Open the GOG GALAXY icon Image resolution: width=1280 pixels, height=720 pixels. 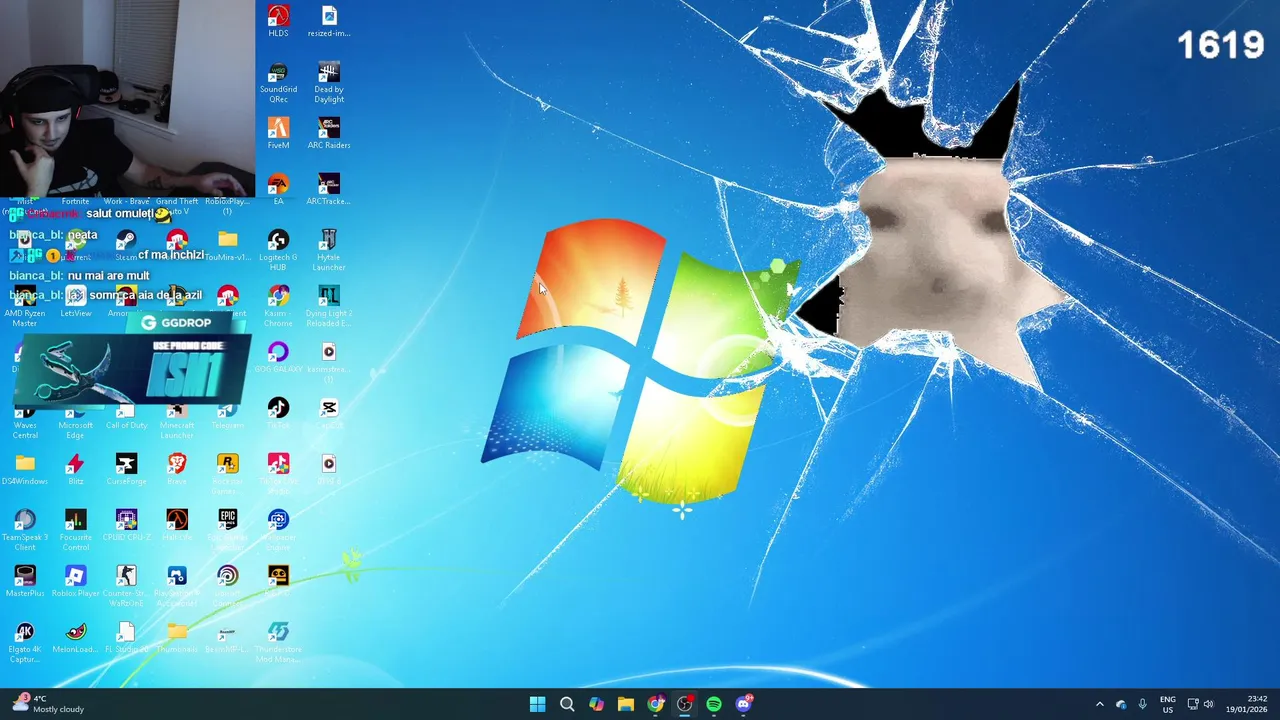[x=278, y=357]
